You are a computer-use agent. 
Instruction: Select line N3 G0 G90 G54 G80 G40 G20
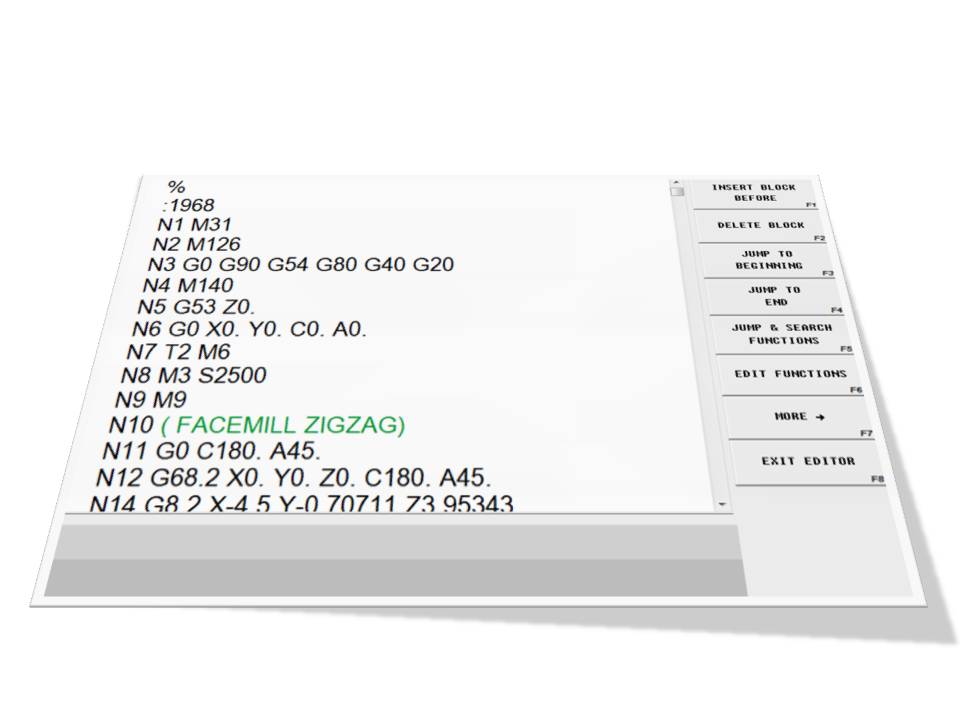pos(301,264)
